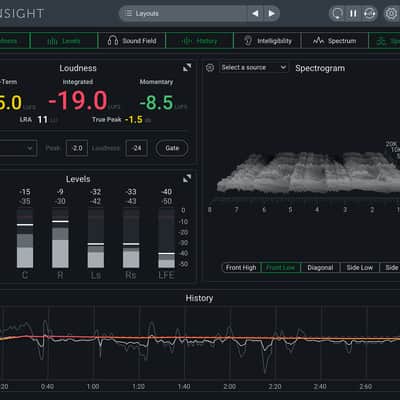Click the bar-meter icon on Levels tab

click(53, 41)
